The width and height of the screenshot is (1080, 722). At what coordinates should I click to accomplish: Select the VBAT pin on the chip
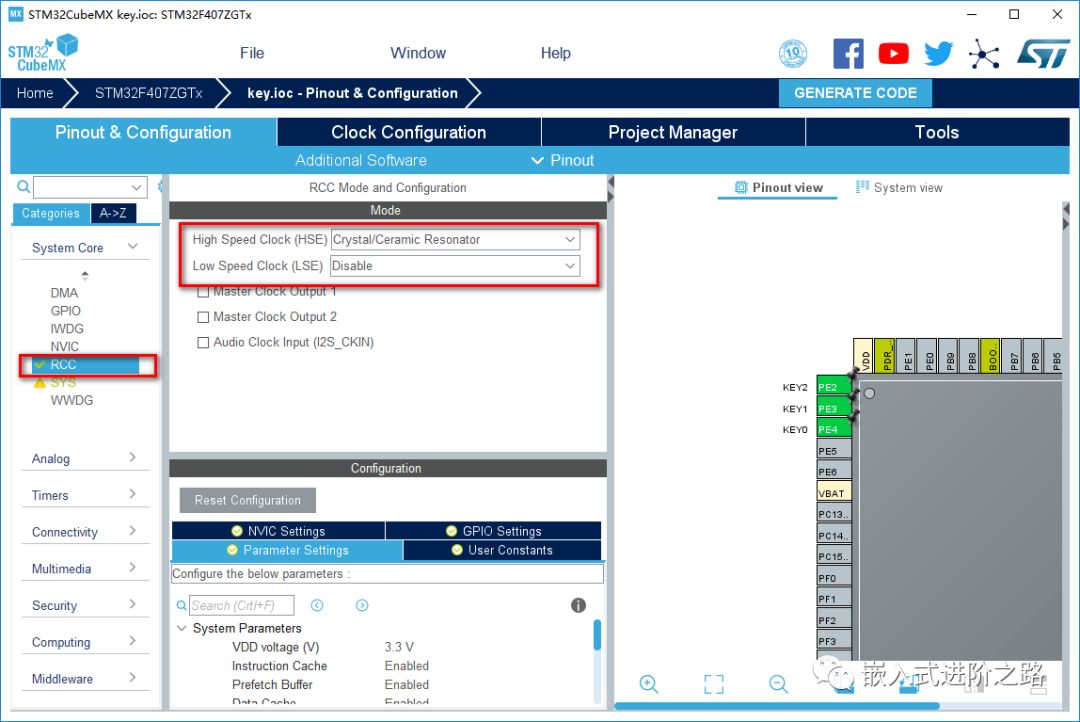point(834,493)
